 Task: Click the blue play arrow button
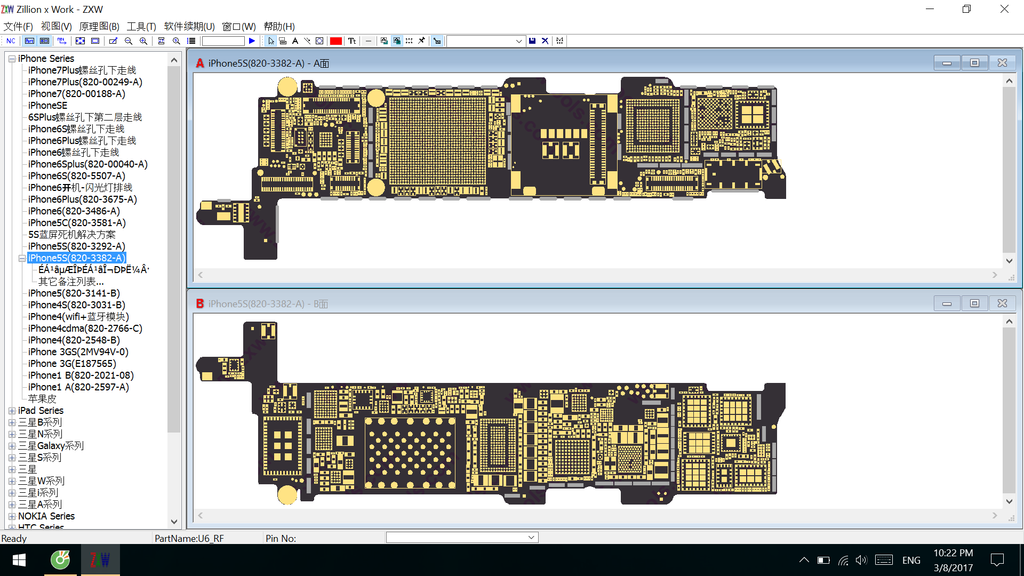252,40
